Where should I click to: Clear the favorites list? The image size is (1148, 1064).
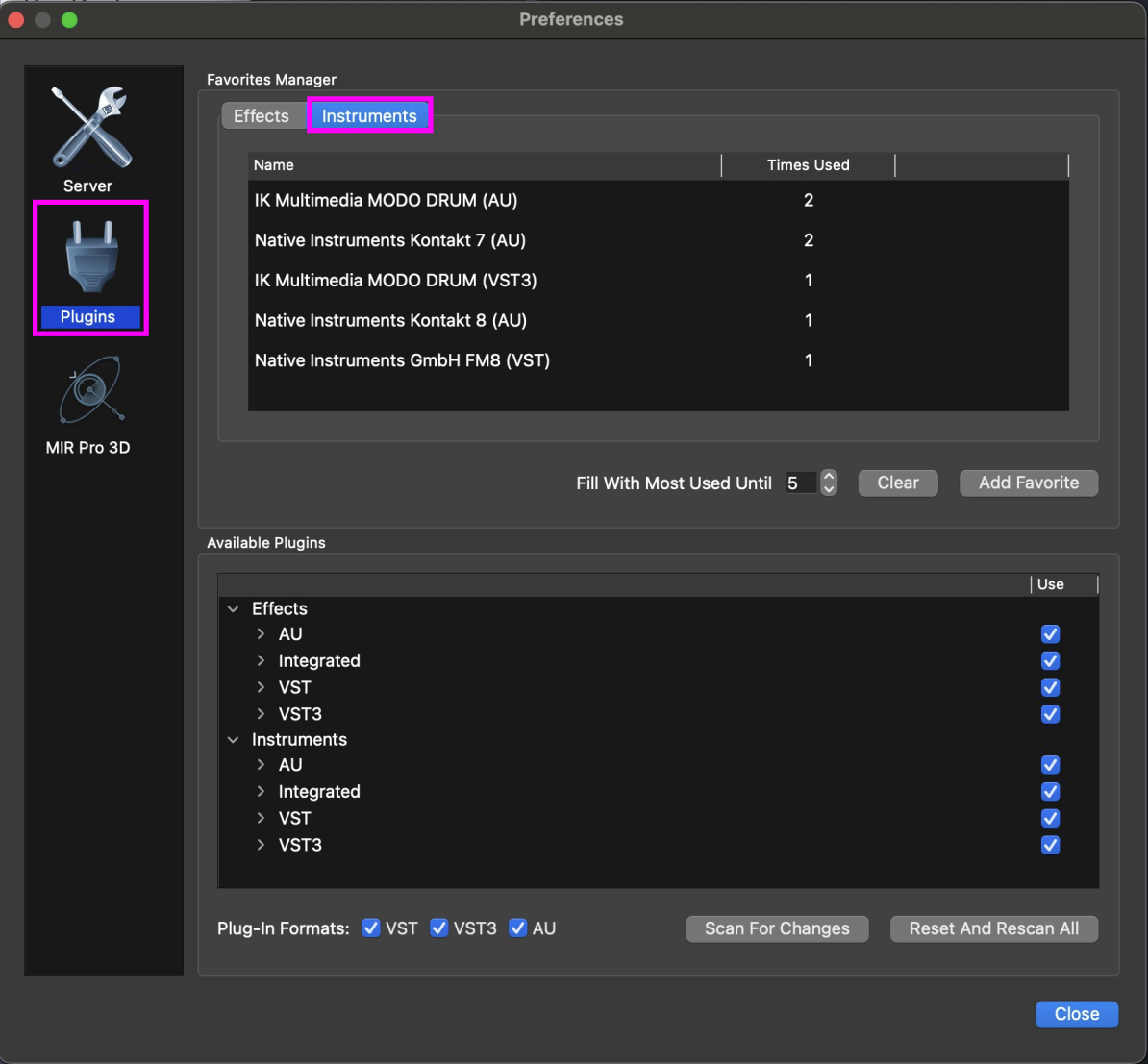pos(898,483)
